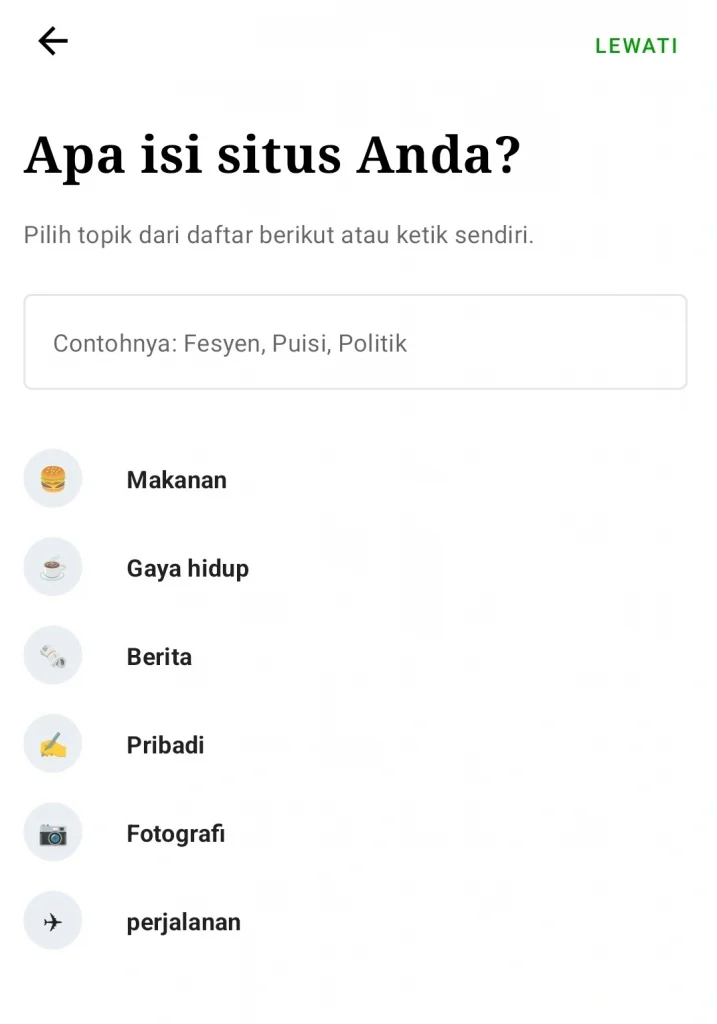Pick the Berita topic label

point(159,657)
